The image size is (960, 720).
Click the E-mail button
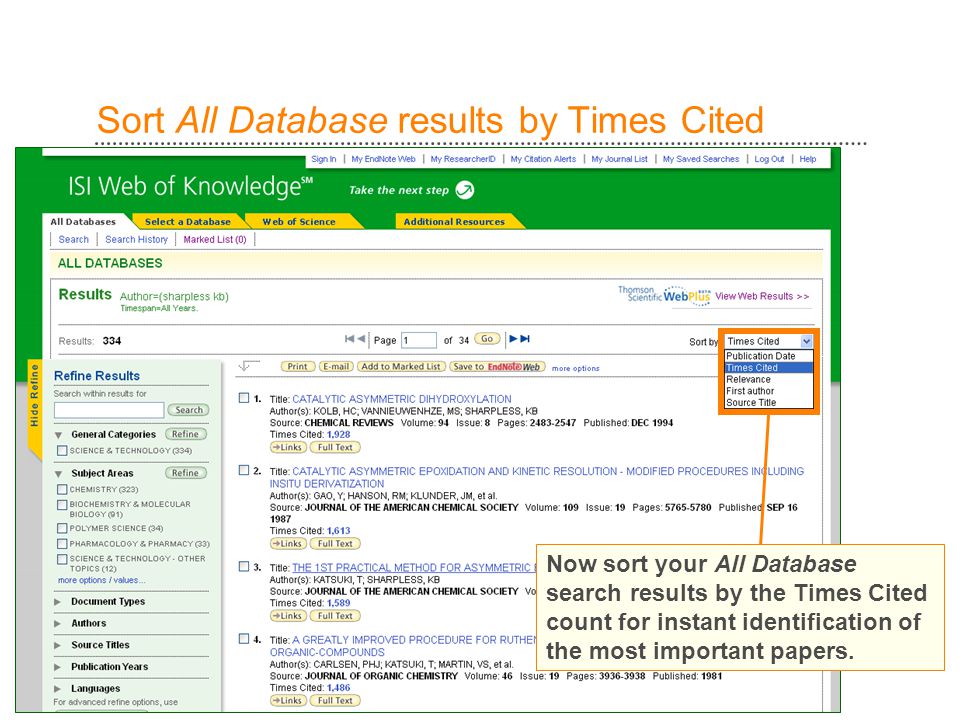(336, 366)
